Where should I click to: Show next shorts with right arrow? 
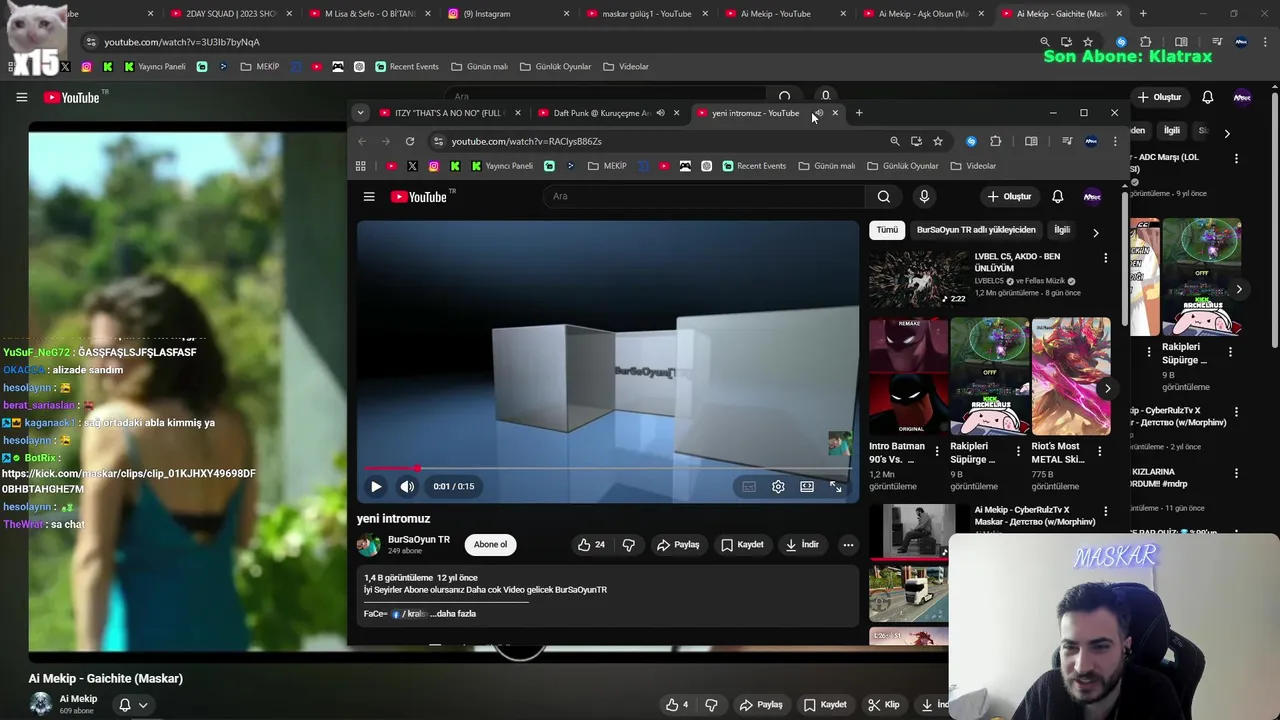(x=1107, y=388)
